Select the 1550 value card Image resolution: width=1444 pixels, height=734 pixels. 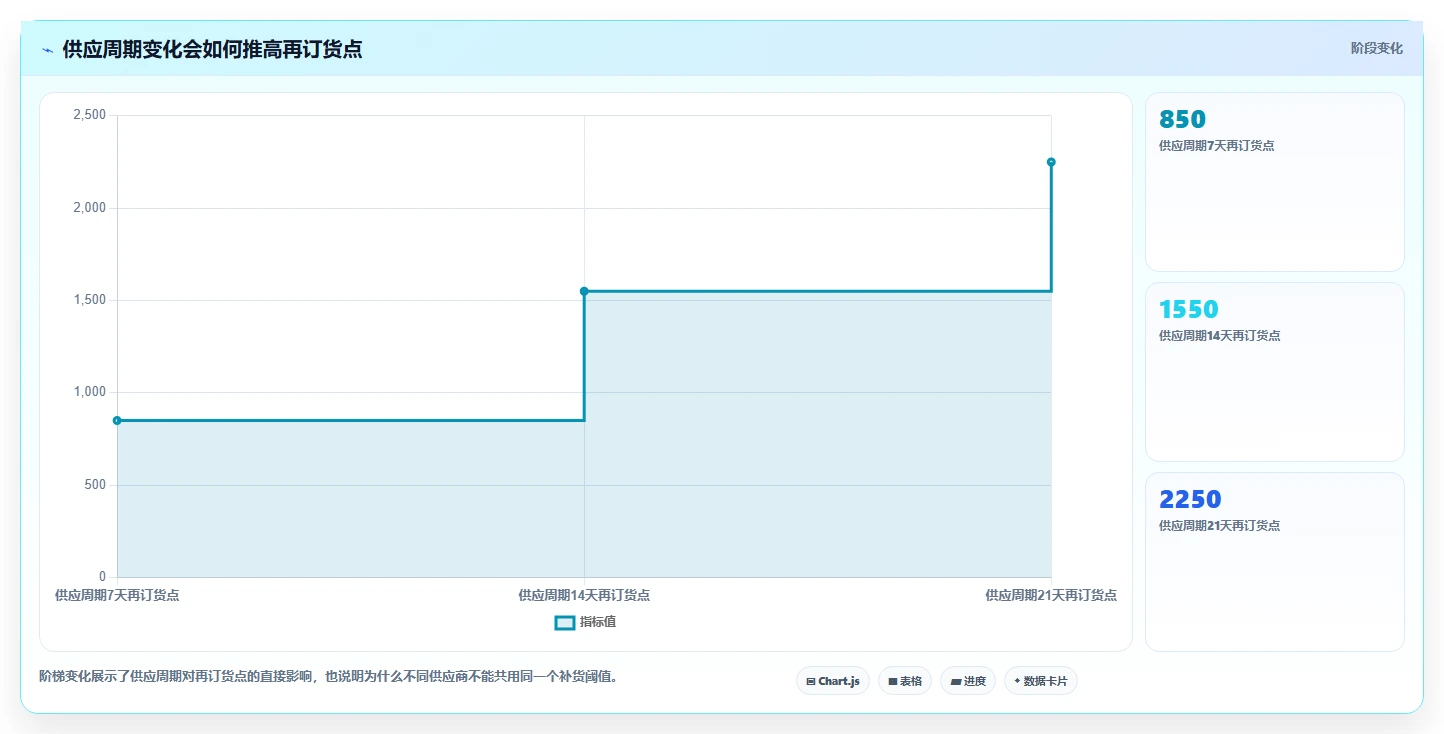tap(1274, 372)
